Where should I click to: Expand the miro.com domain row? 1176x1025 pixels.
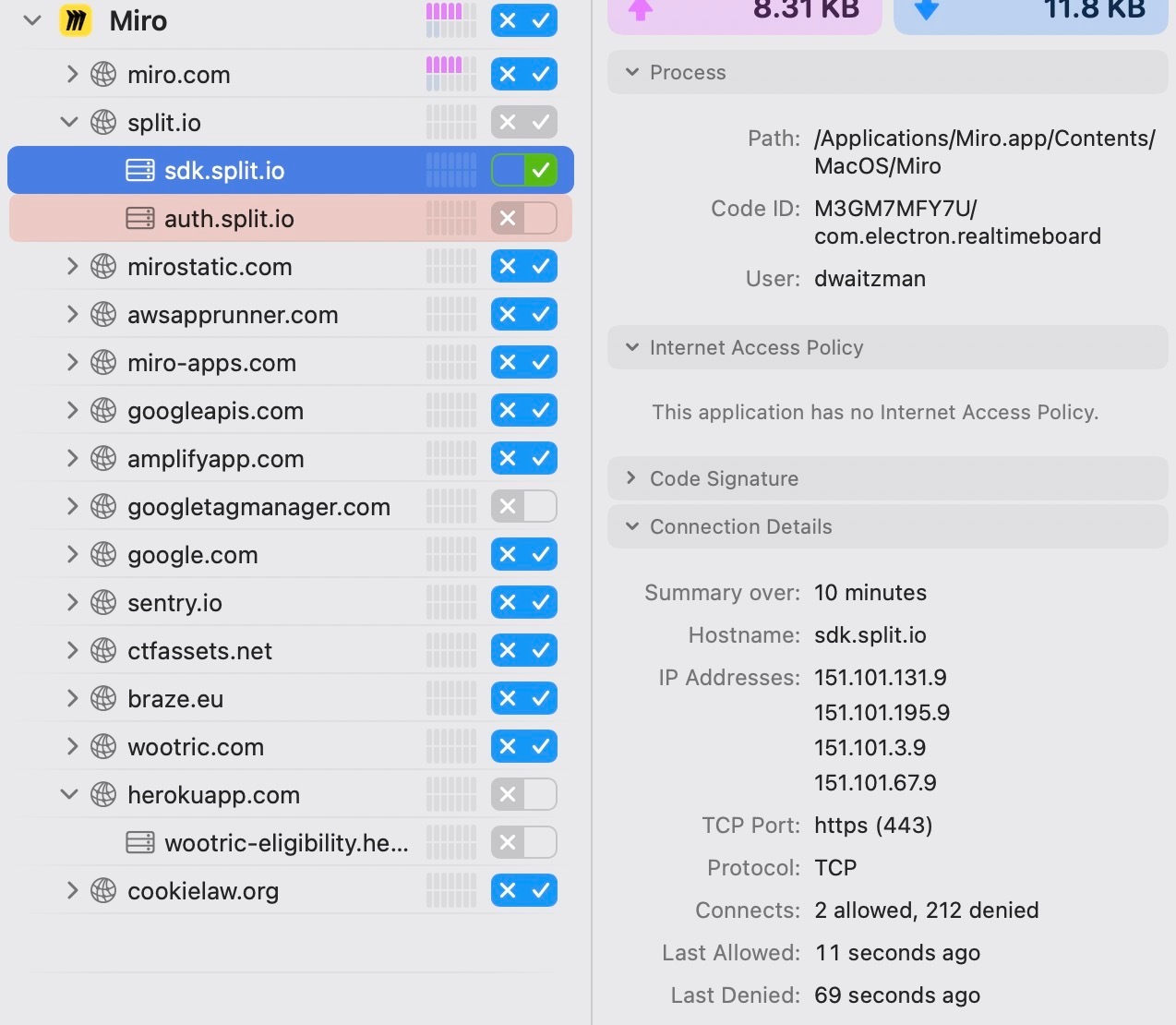point(72,74)
